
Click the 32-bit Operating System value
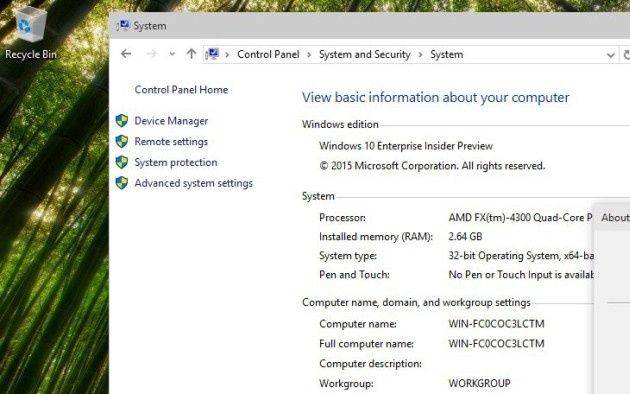click(x=521, y=256)
